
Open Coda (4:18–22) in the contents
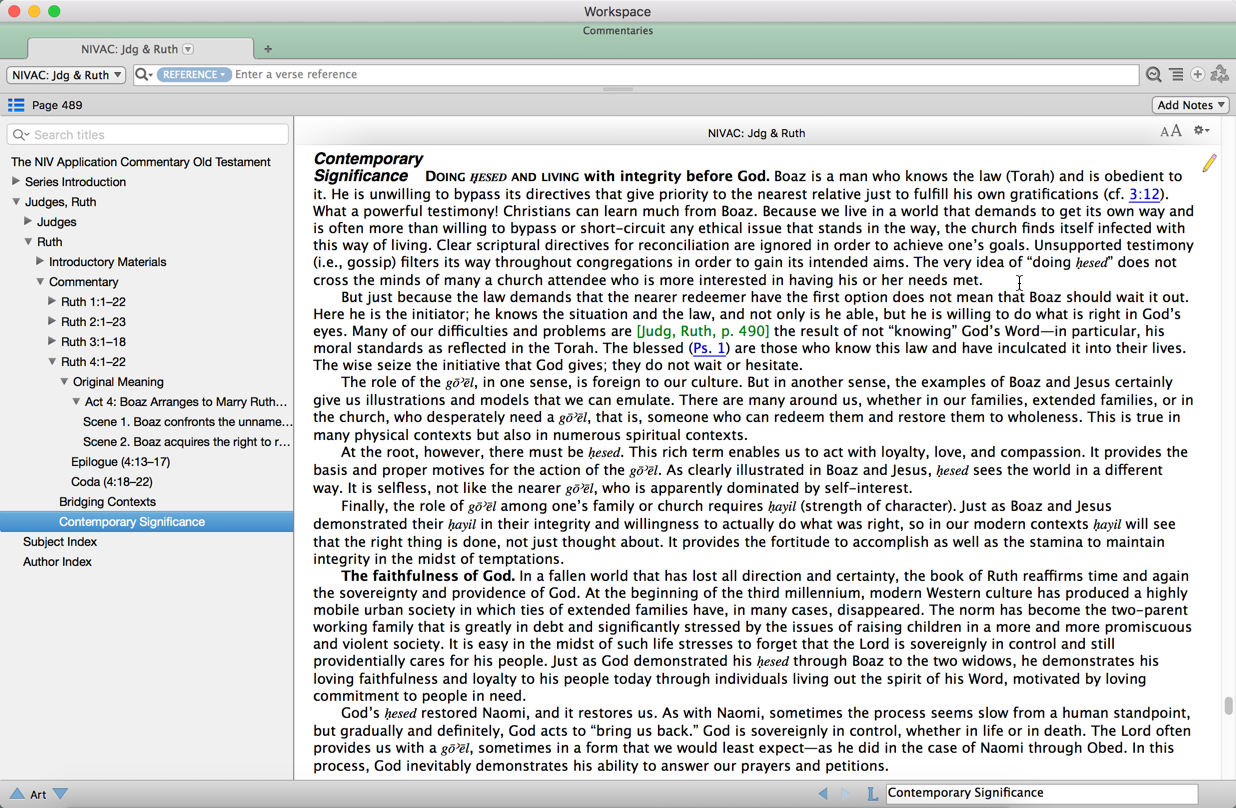click(111, 482)
